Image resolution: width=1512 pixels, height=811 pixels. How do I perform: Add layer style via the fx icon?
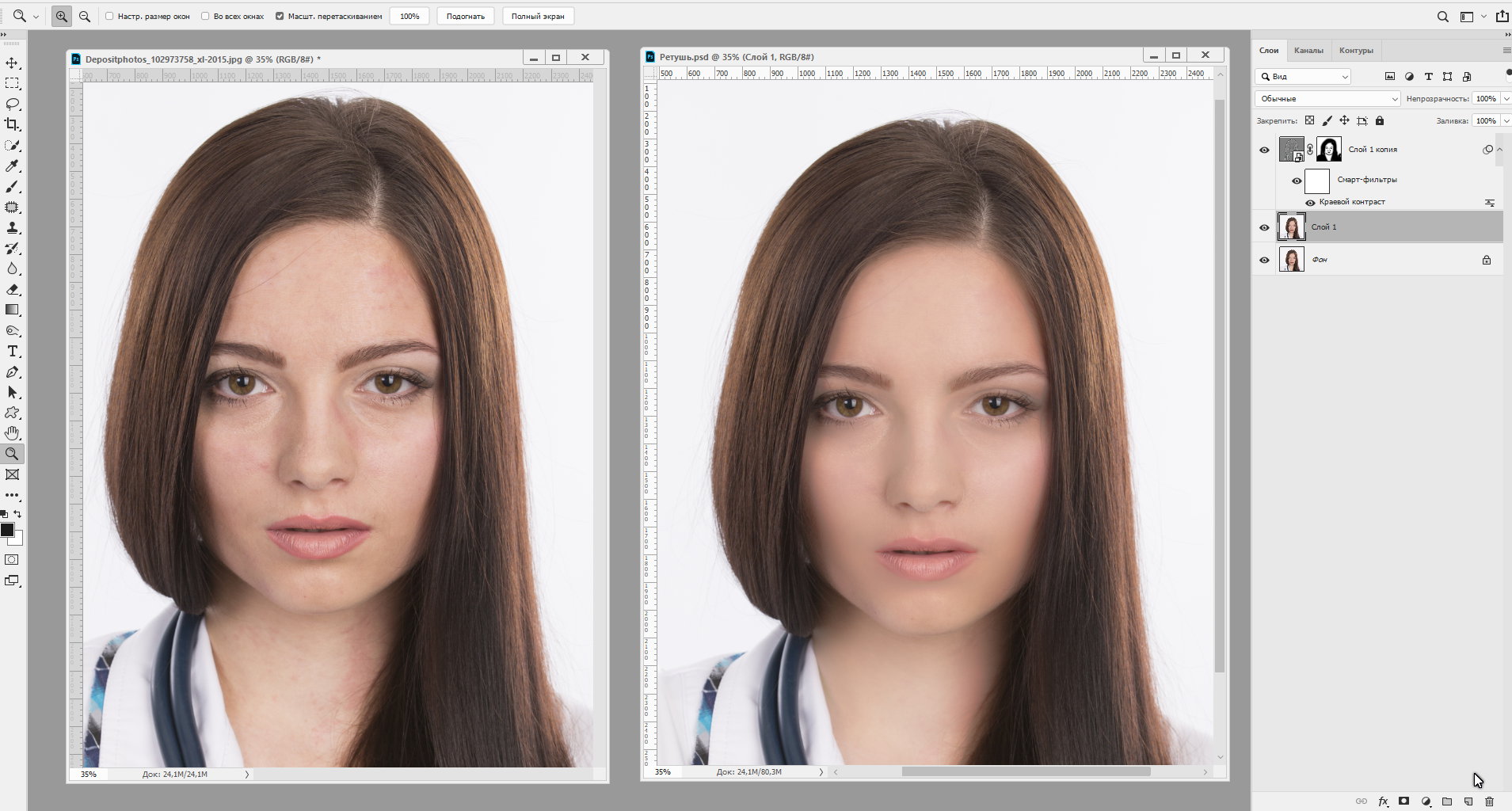coord(1383,801)
